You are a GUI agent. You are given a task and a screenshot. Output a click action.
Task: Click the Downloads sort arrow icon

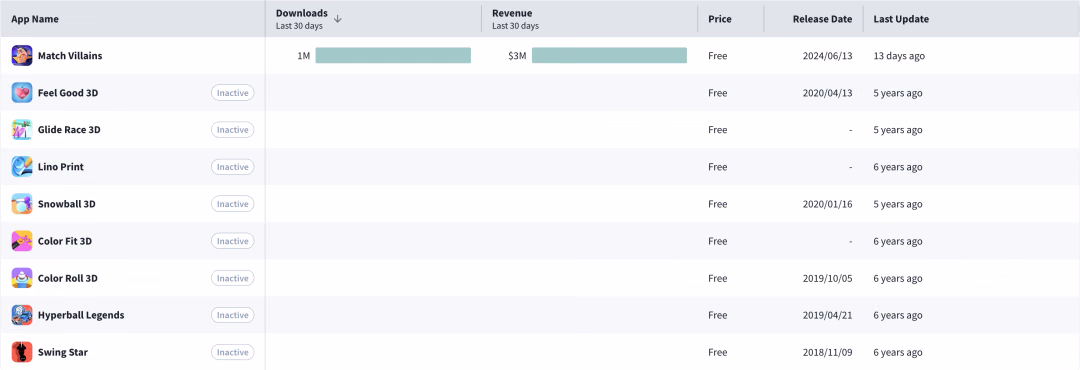(x=338, y=19)
